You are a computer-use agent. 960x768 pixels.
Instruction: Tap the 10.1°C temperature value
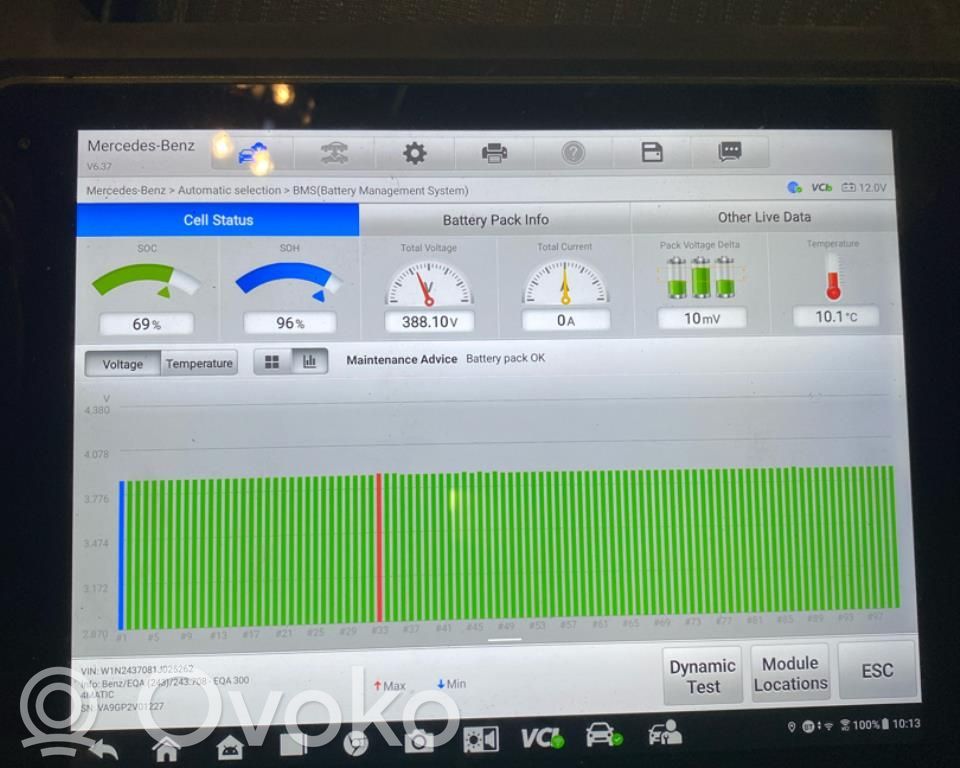(836, 317)
